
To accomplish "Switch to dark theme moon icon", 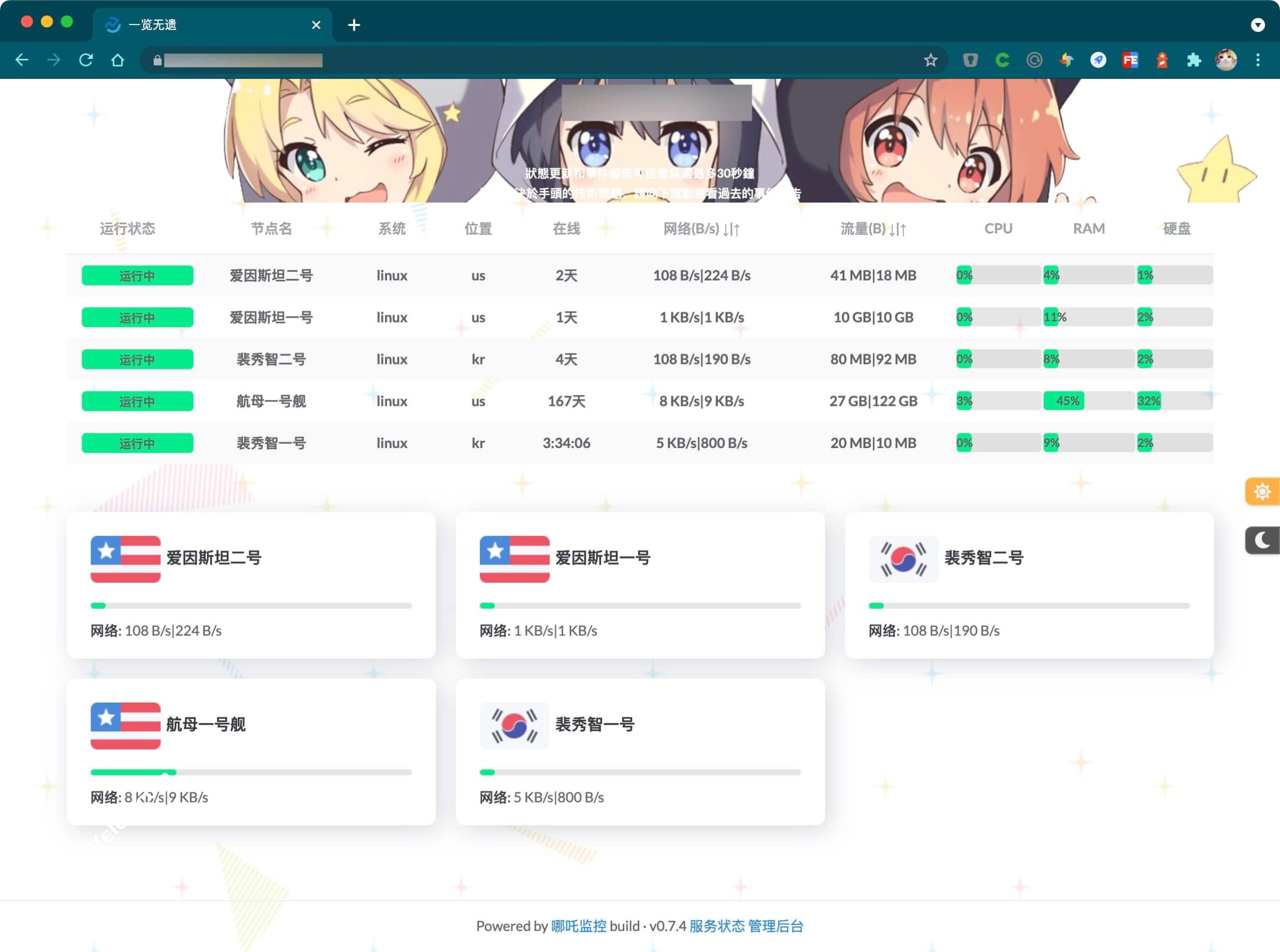I will click(x=1262, y=540).
